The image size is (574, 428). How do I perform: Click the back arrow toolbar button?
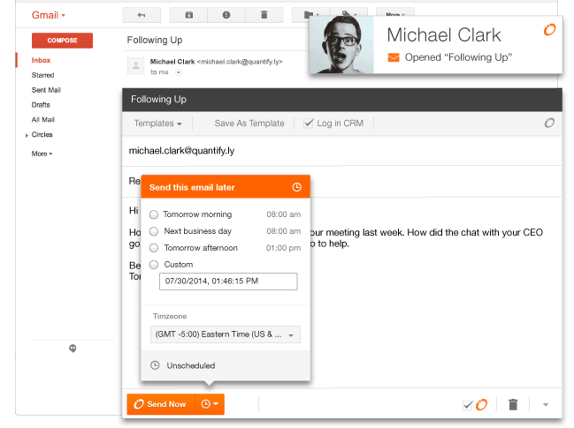pos(141,15)
